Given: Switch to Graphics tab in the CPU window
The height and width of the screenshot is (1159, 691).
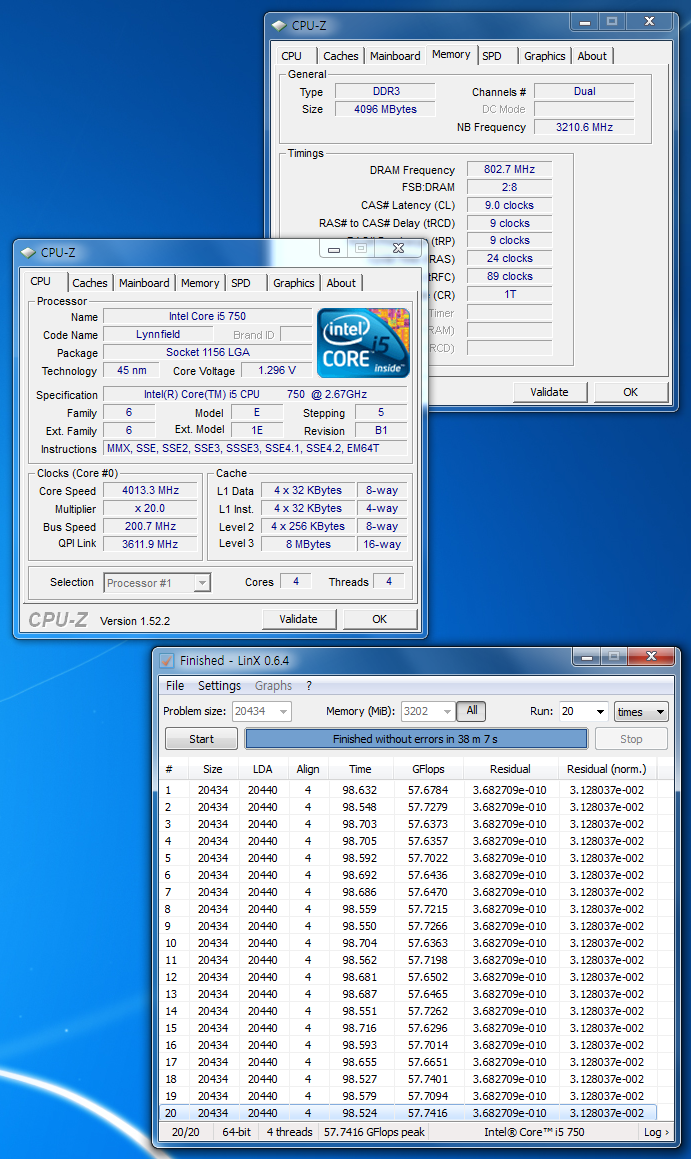Looking at the screenshot, I should click(x=293, y=283).
